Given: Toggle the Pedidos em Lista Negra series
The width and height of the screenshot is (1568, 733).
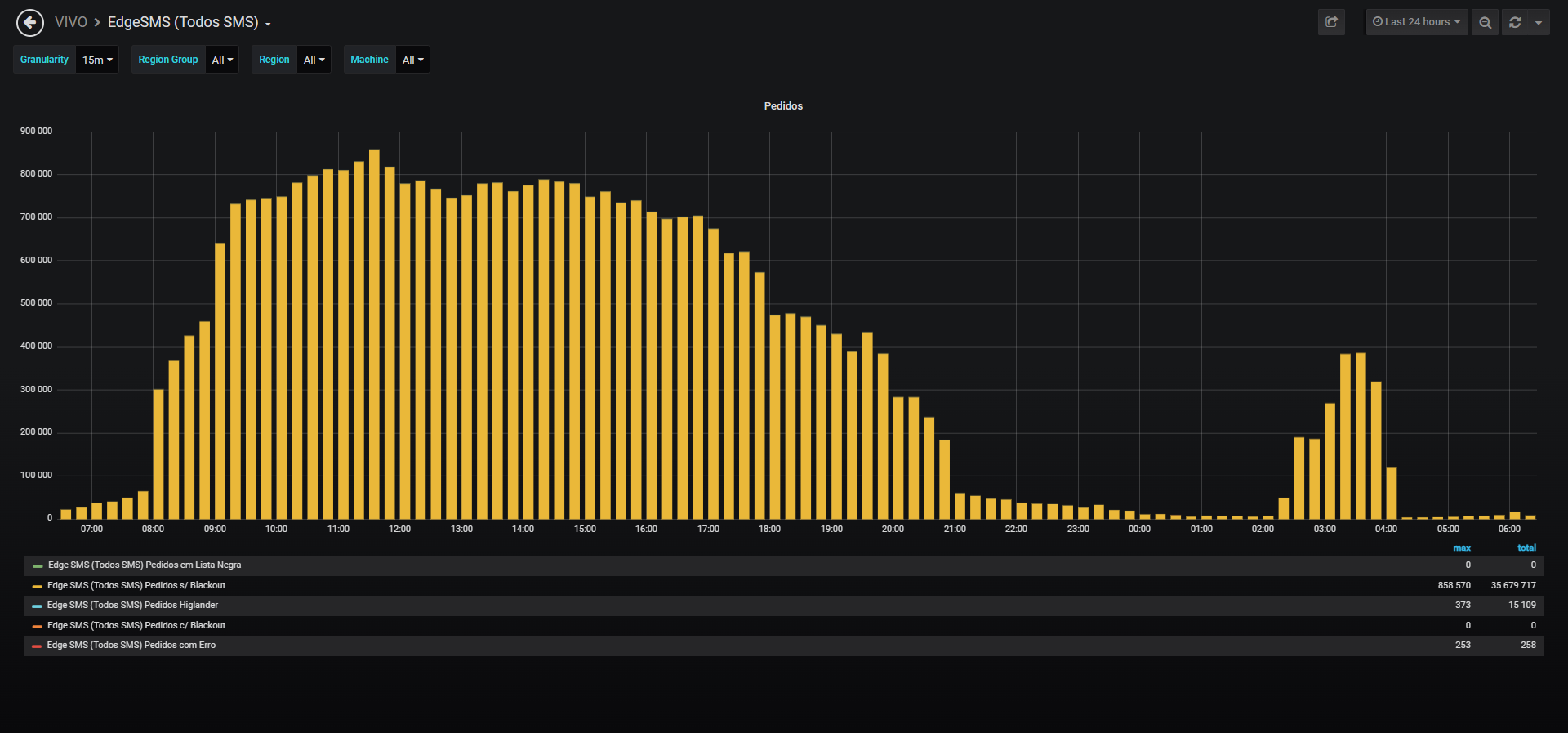Looking at the screenshot, I should (x=145, y=565).
